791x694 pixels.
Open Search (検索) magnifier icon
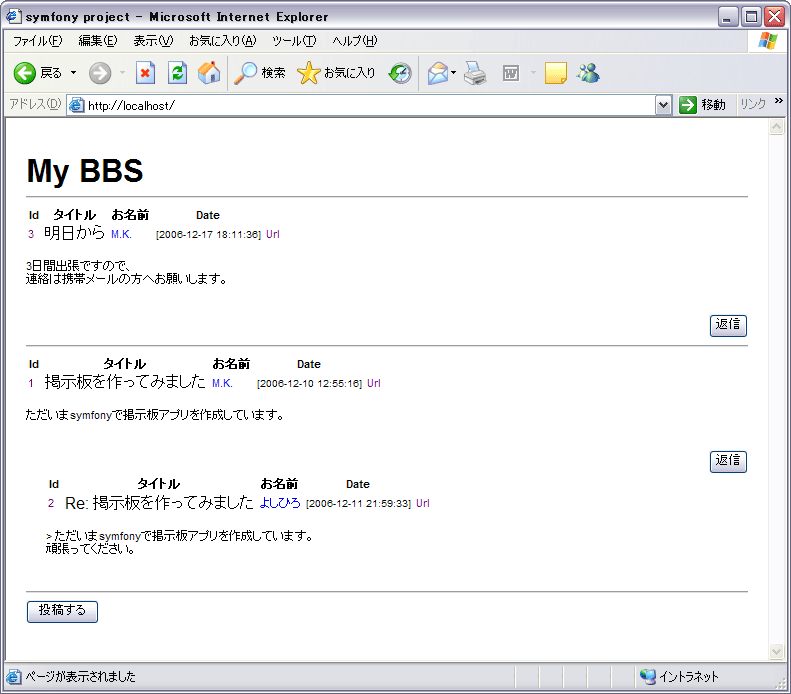tap(246, 73)
